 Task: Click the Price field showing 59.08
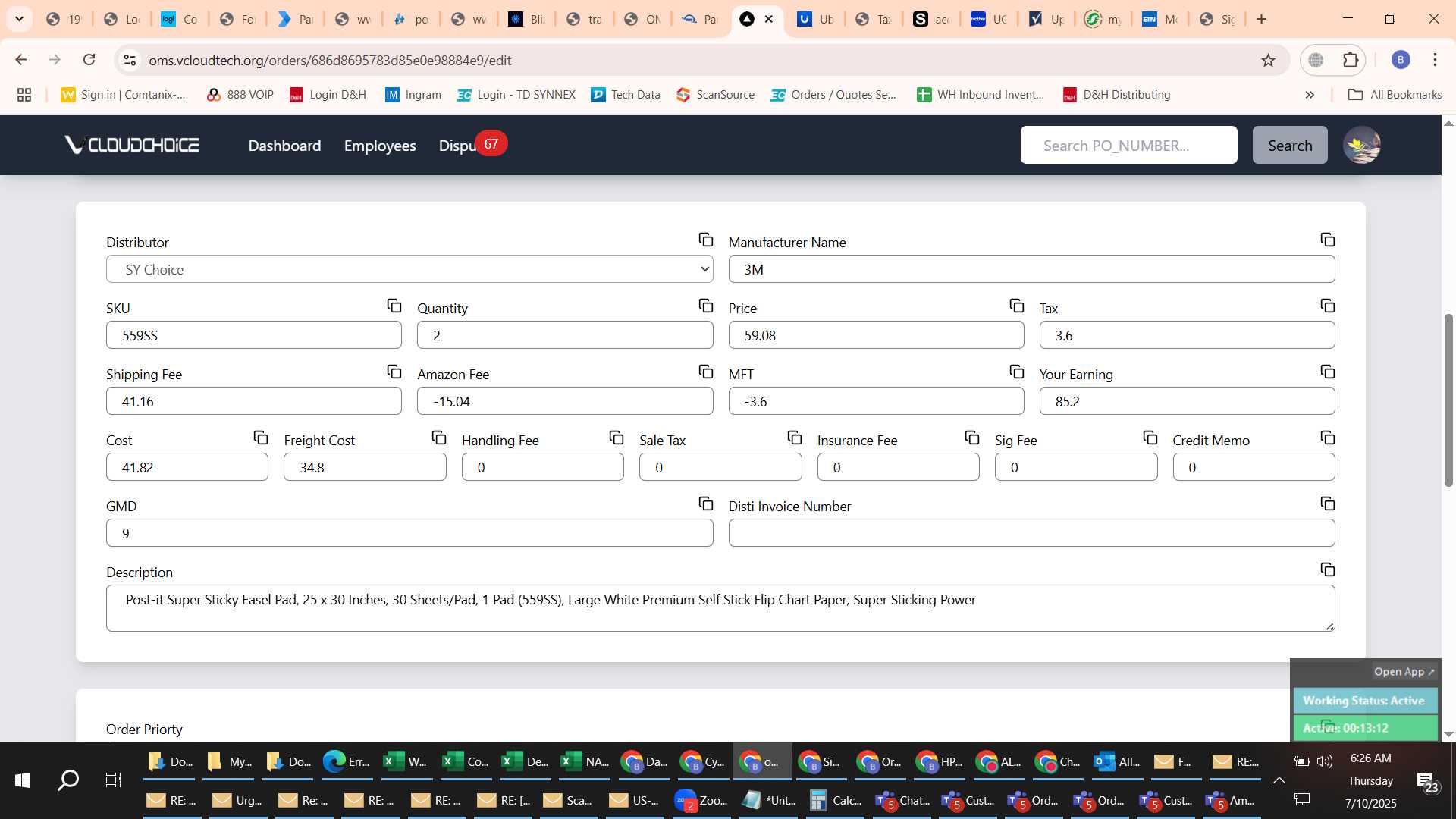(x=876, y=335)
